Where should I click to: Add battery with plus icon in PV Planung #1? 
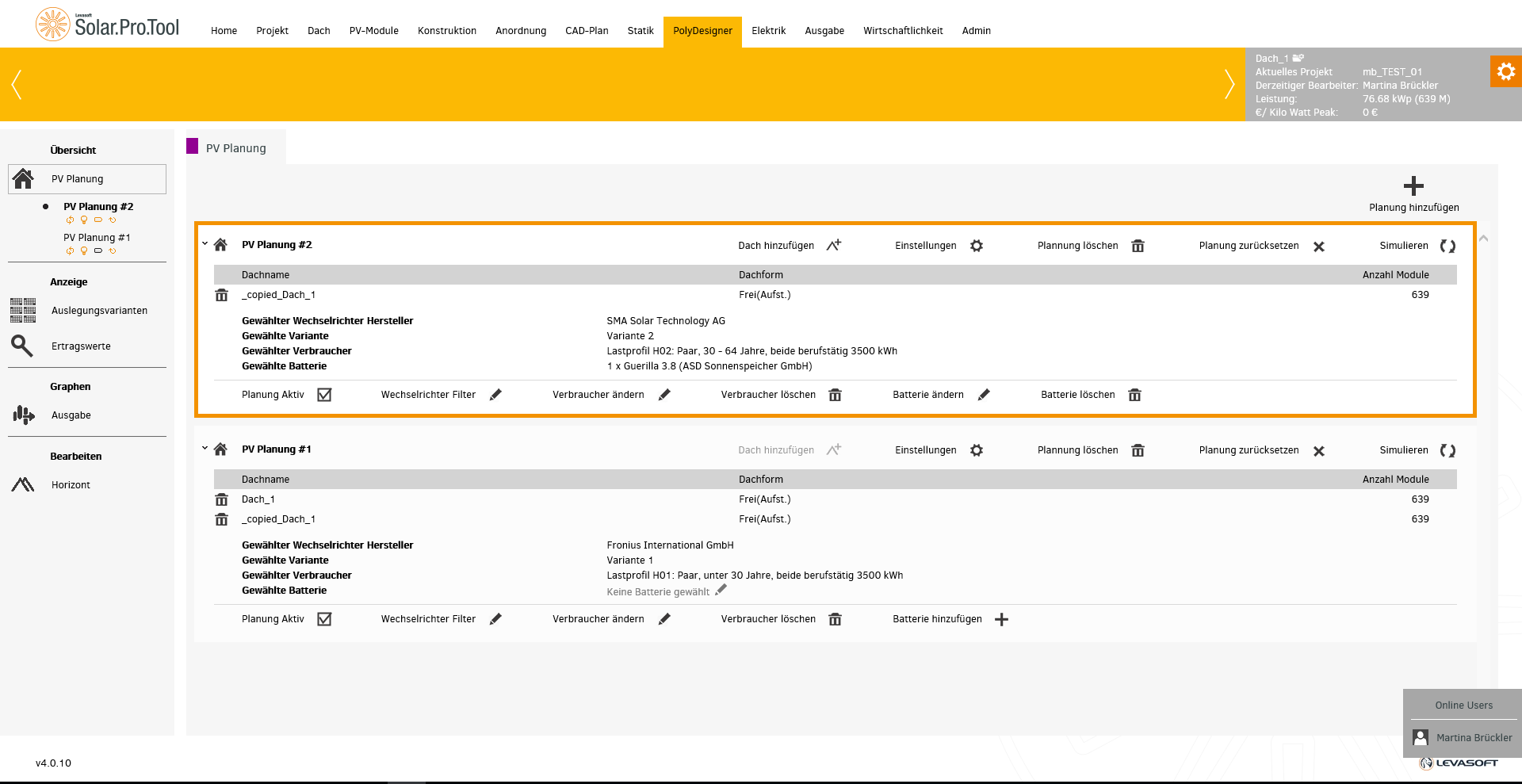pos(1001,620)
